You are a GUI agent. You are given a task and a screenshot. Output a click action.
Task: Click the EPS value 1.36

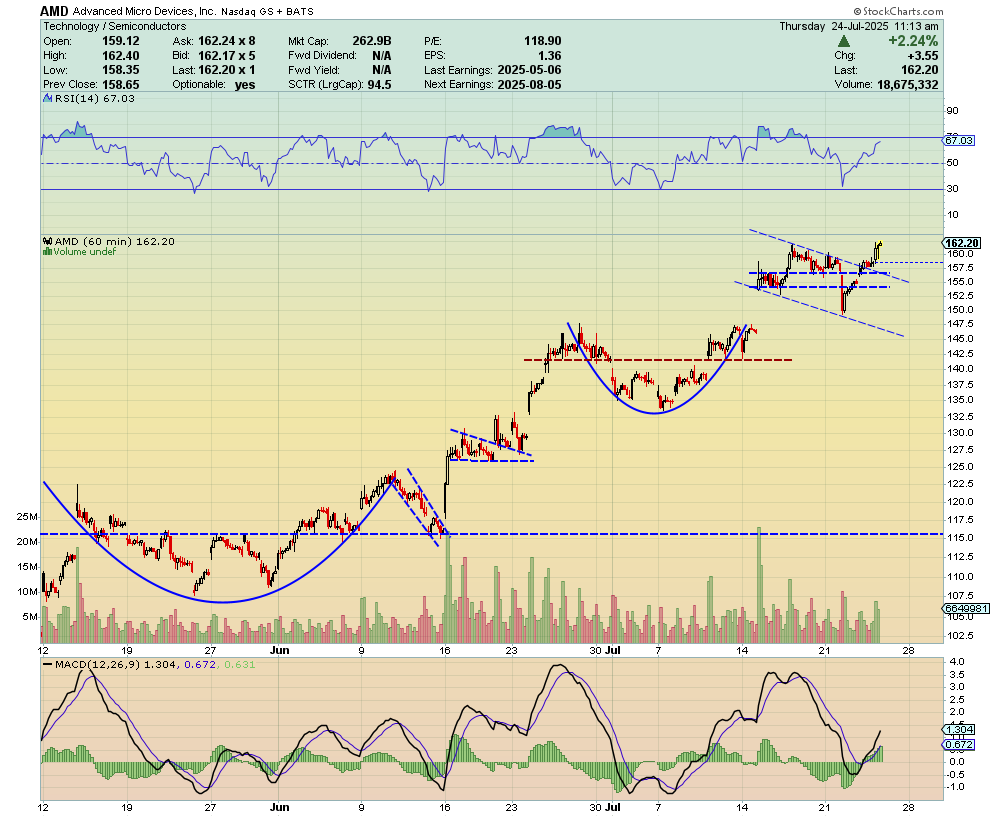549,56
